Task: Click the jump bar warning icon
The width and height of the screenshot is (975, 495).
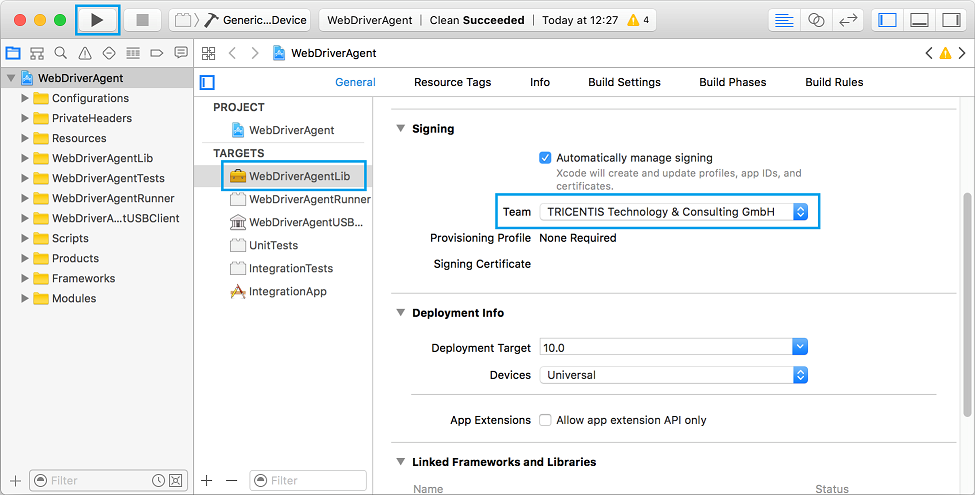Action: click(945, 53)
